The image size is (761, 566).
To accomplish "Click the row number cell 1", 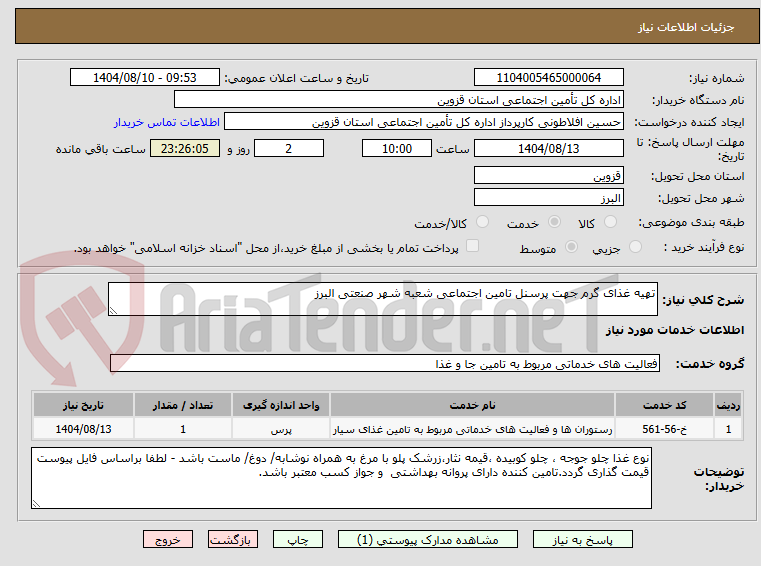I will tap(728, 429).
